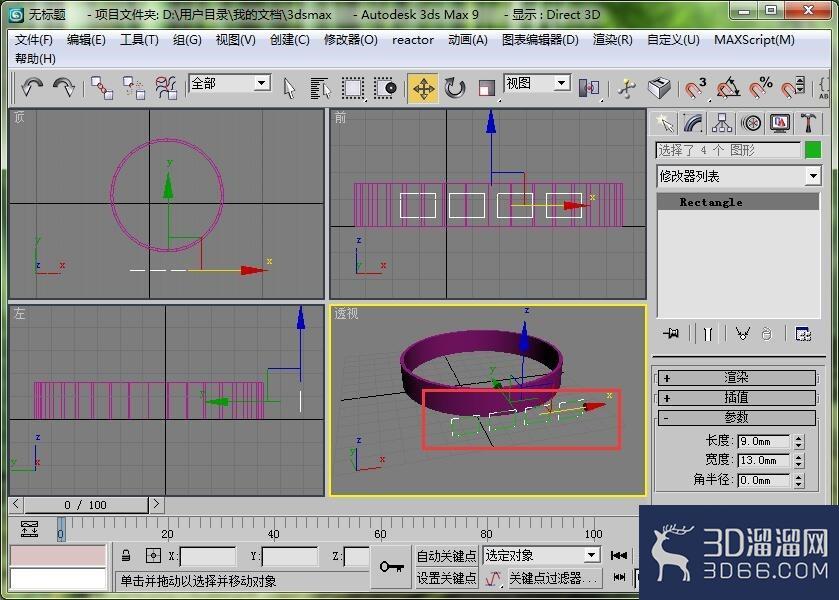The height and width of the screenshot is (600, 839).
Task: Click the Undo arrow icon
Action: coord(32,87)
